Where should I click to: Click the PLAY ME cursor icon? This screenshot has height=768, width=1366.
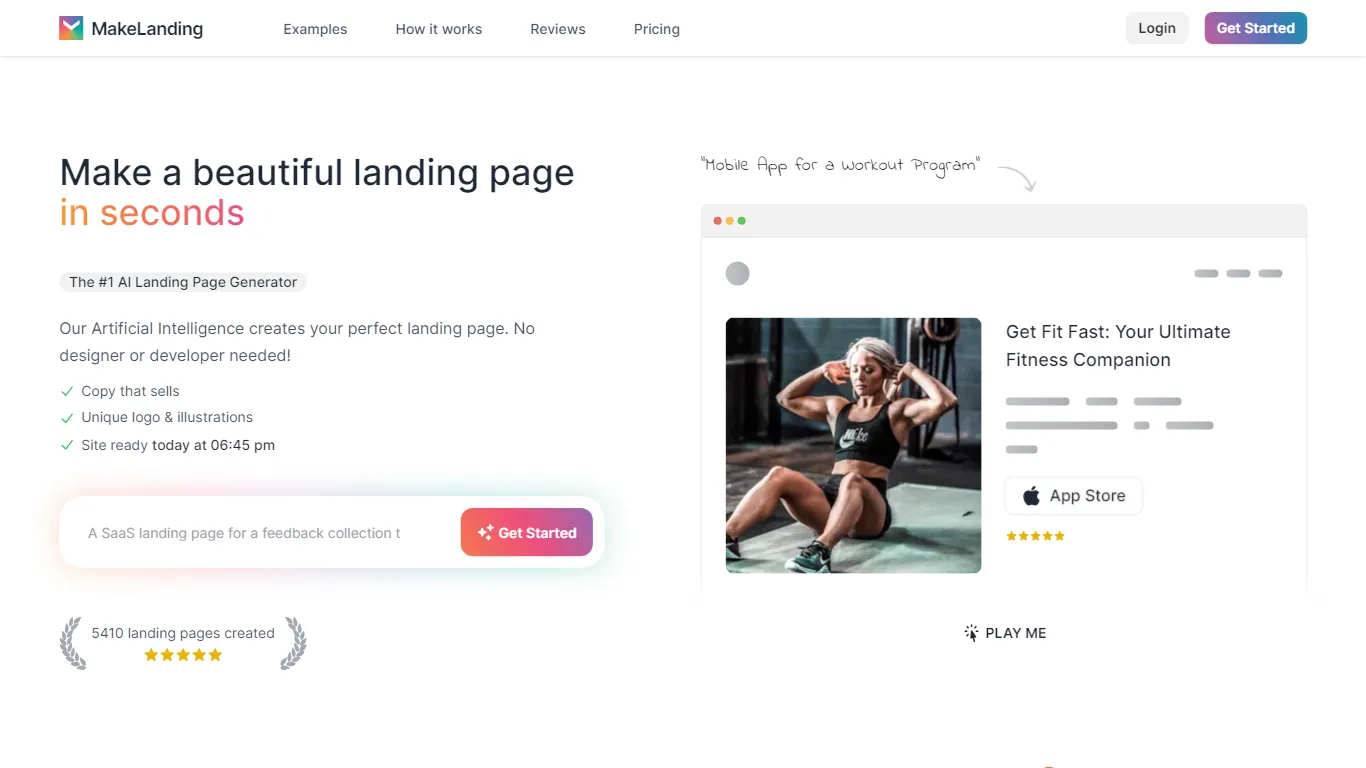(971, 633)
